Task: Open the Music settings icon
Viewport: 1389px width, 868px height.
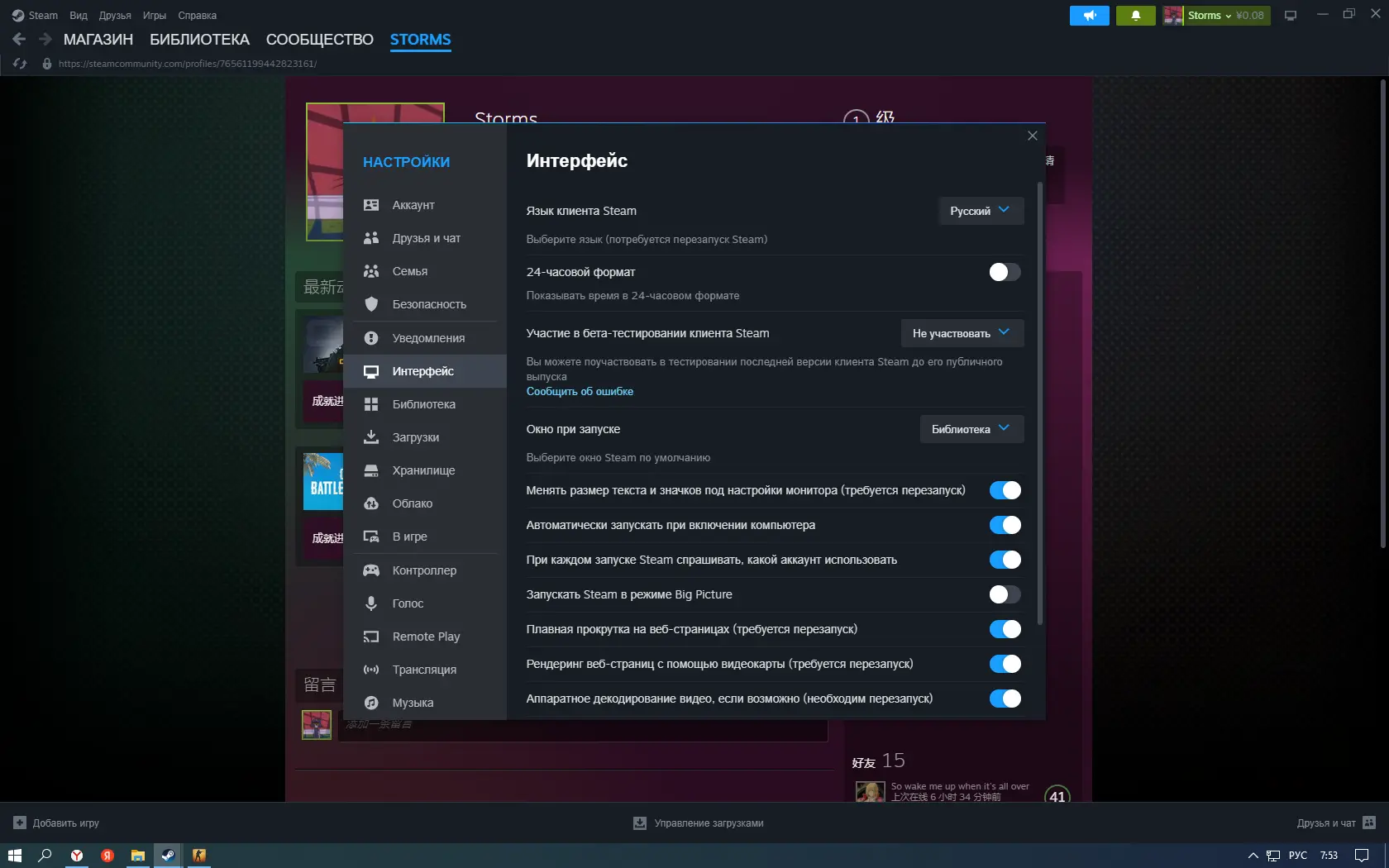Action: coord(371,703)
